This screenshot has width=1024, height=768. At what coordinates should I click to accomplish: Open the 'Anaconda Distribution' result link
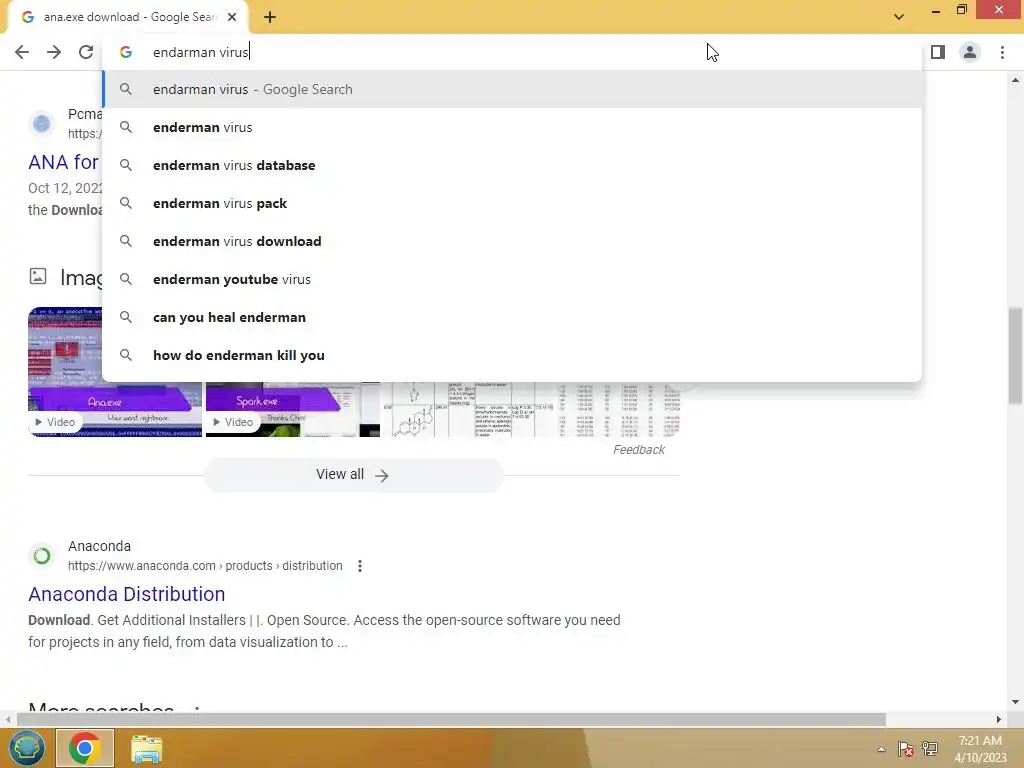[127, 594]
